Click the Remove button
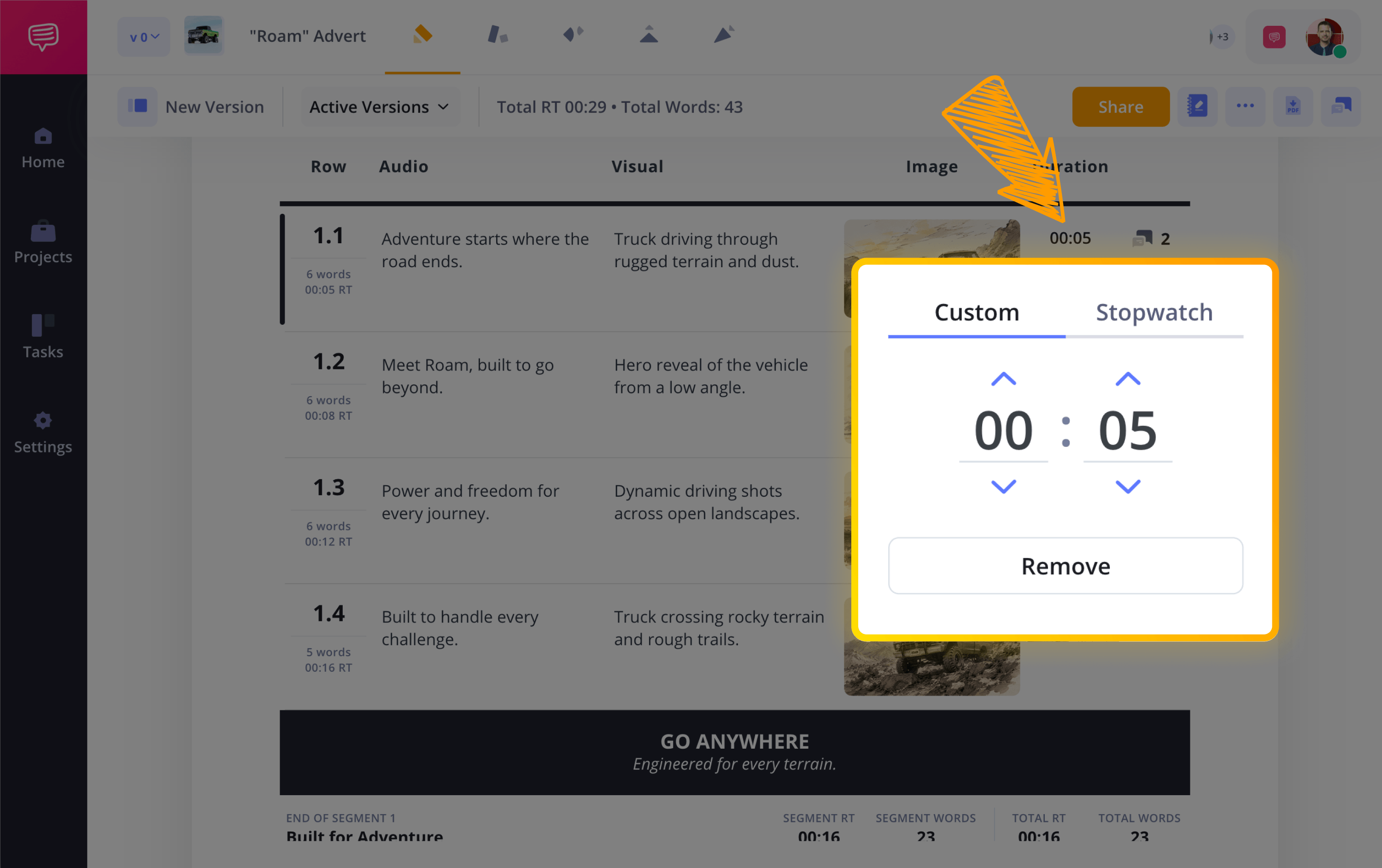This screenshot has height=868, width=1382. [x=1066, y=566]
